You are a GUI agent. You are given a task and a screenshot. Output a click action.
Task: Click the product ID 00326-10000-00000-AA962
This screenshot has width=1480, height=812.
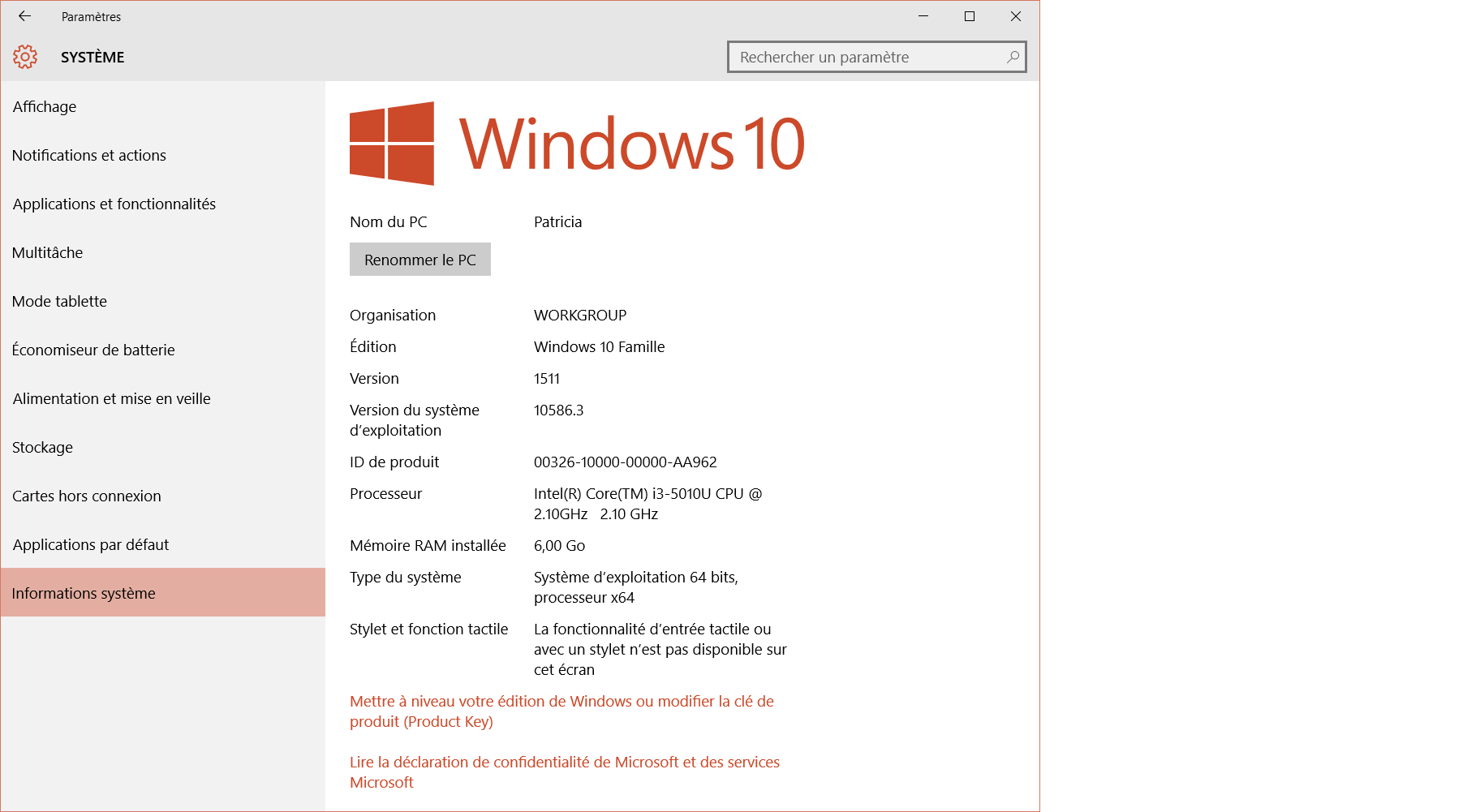tap(626, 462)
